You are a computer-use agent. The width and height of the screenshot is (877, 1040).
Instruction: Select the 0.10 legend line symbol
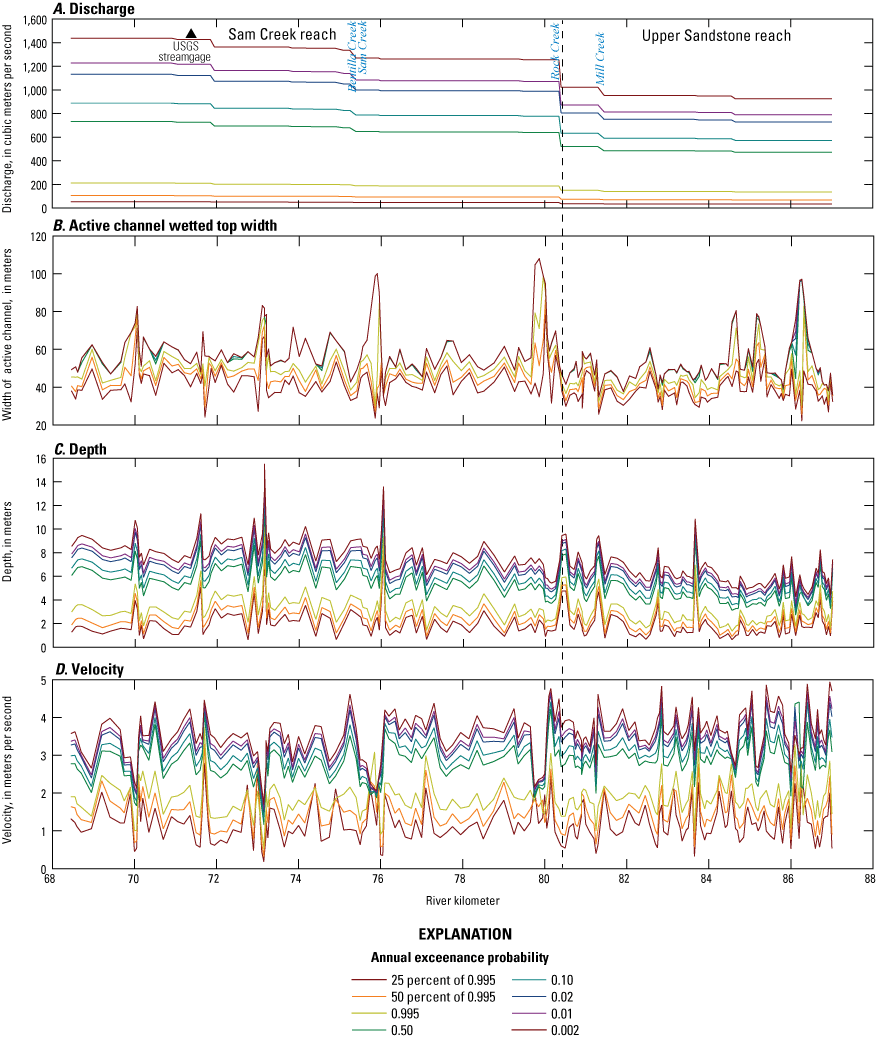point(528,980)
